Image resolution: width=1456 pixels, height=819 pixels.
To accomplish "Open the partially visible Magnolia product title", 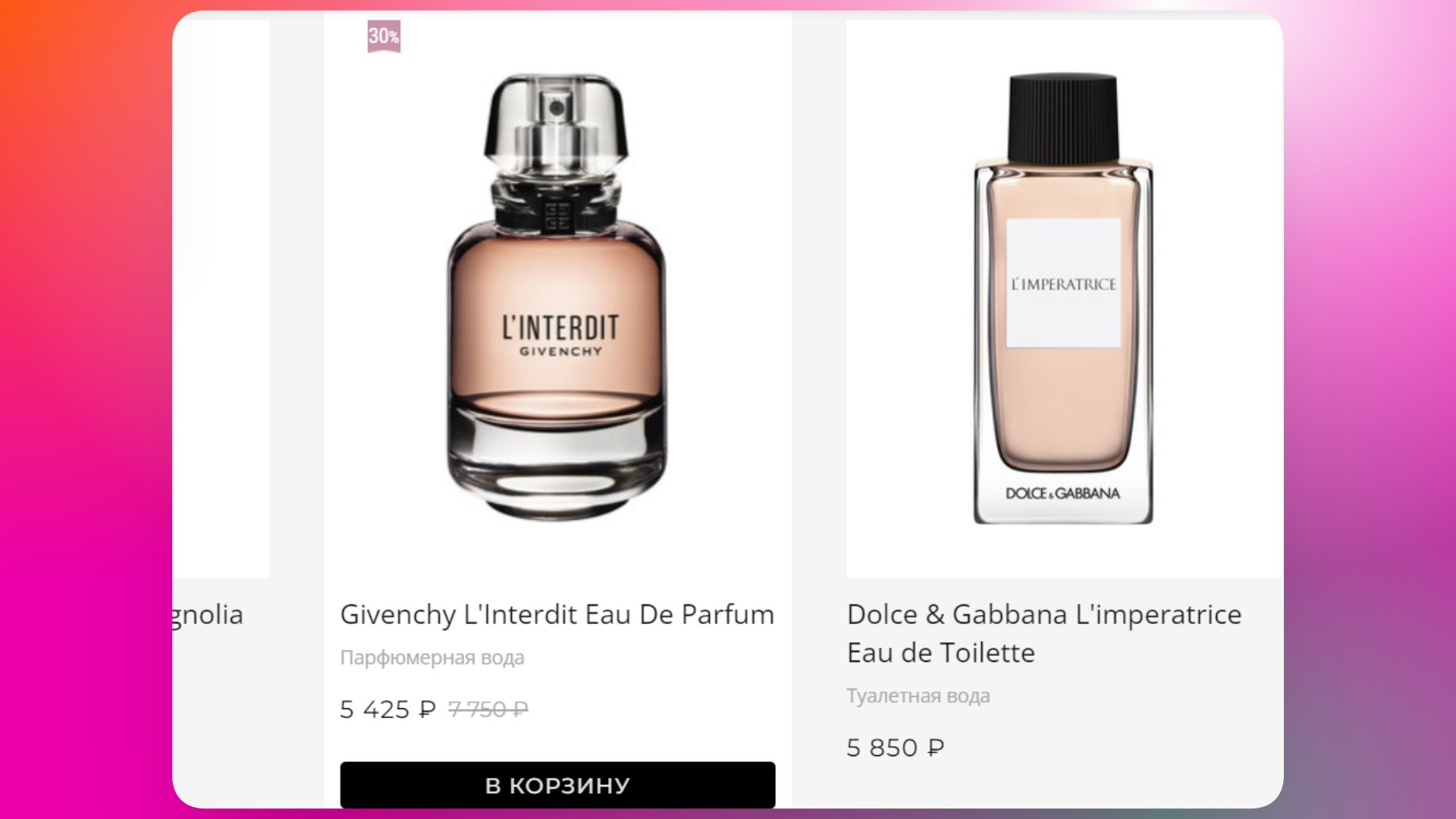I will click(208, 615).
